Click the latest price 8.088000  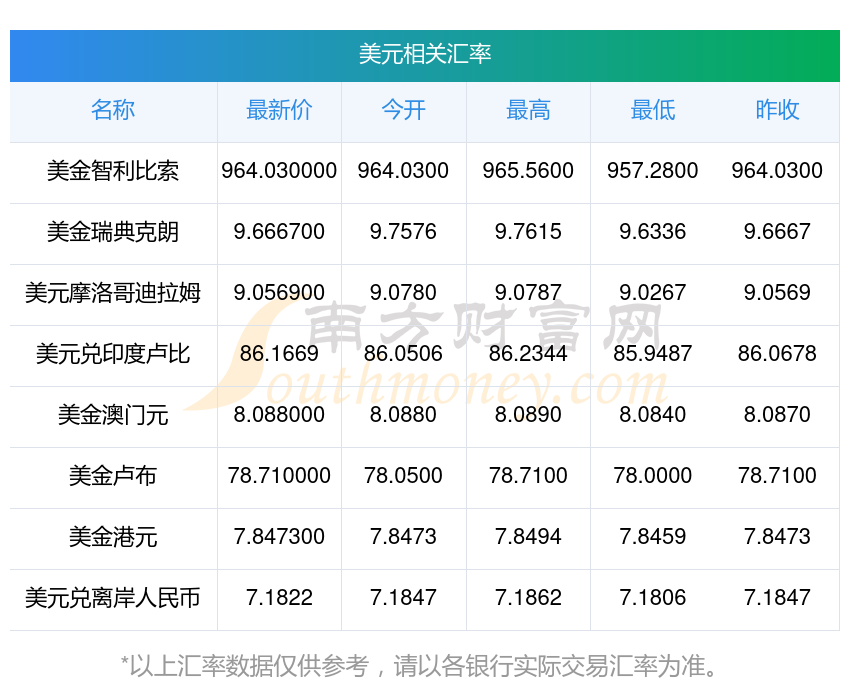click(x=279, y=415)
